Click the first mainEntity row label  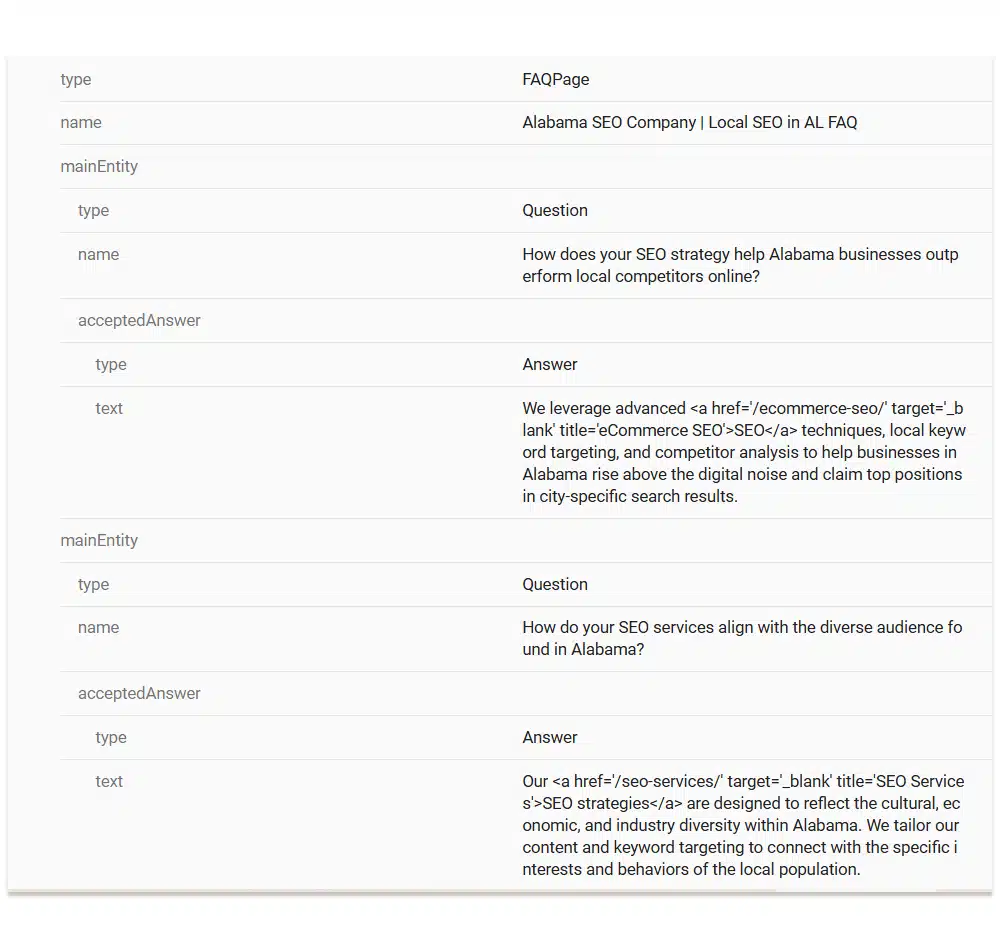(x=99, y=167)
